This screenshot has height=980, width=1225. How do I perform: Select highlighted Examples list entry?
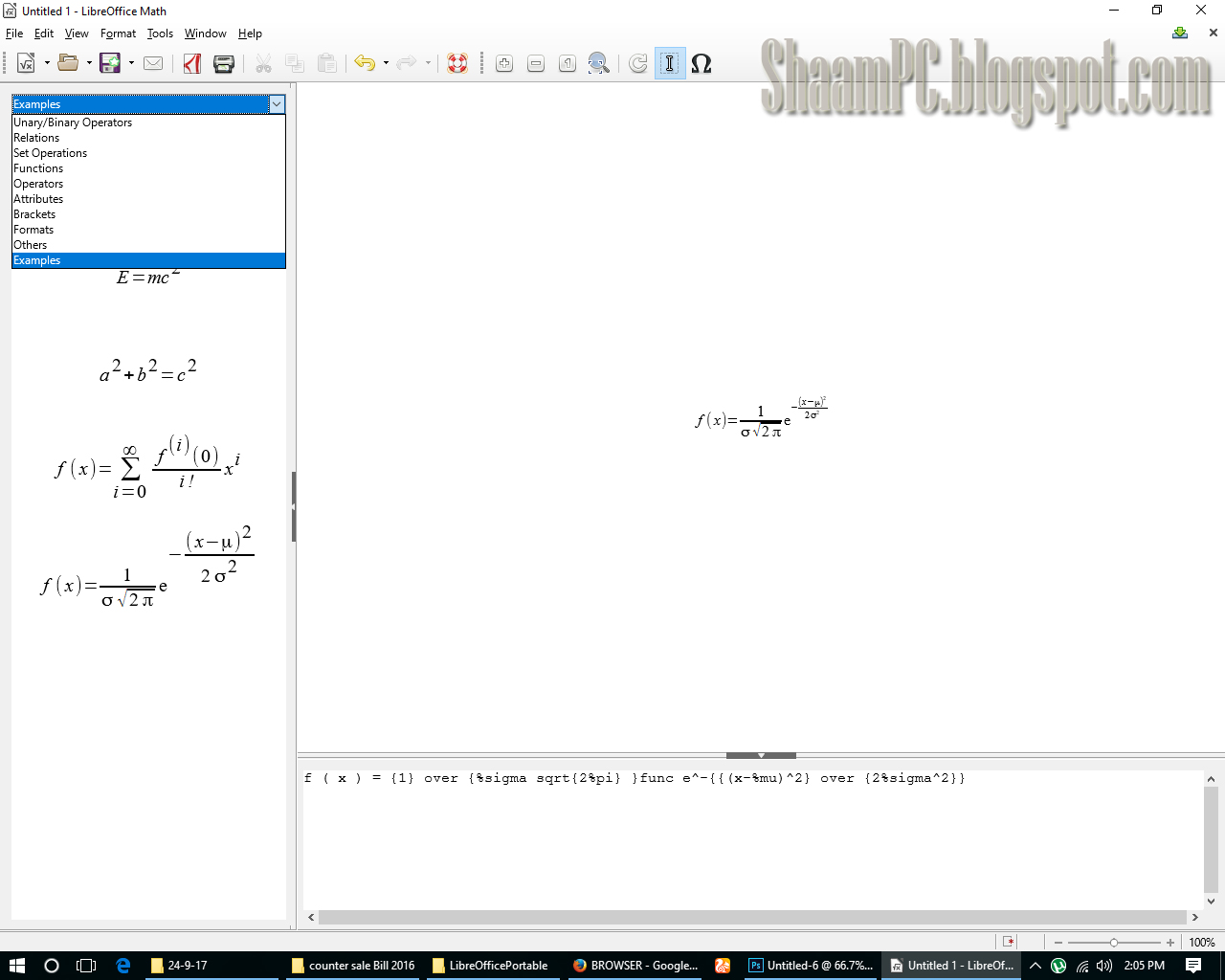(x=148, y=260)
